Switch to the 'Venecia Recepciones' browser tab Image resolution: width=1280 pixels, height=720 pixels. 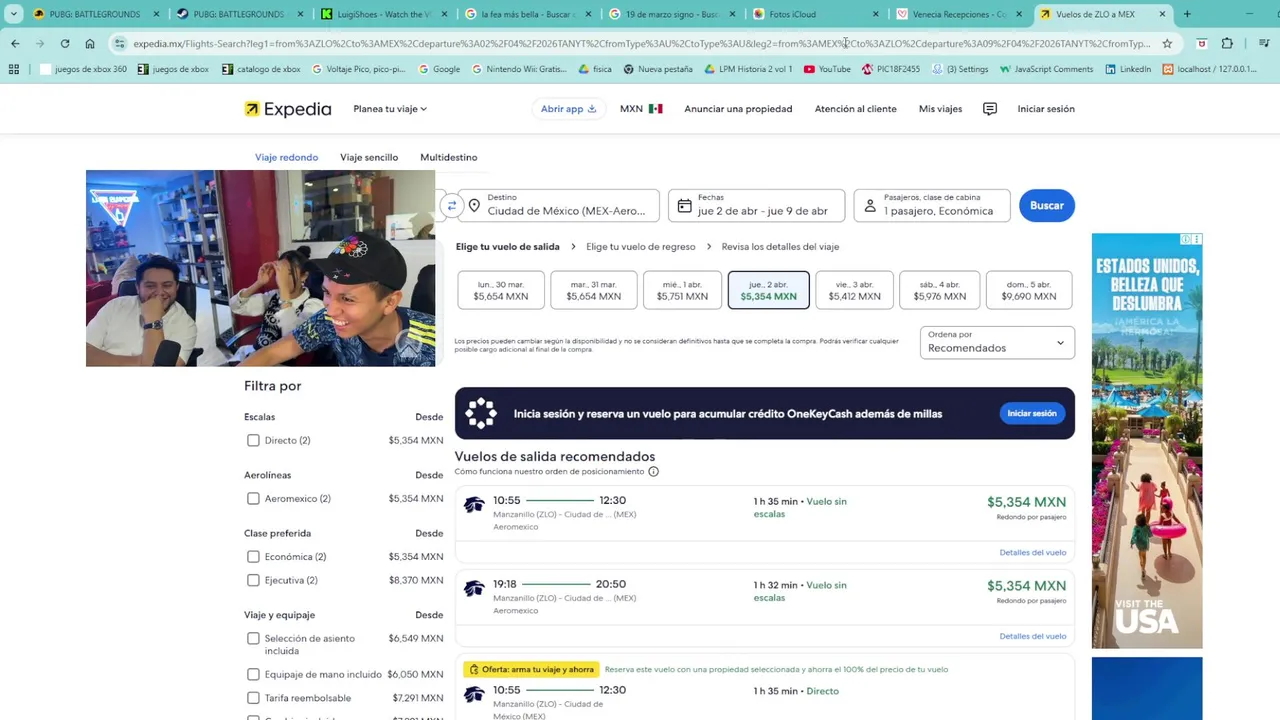pyautogui.click(x=958, y=14)
